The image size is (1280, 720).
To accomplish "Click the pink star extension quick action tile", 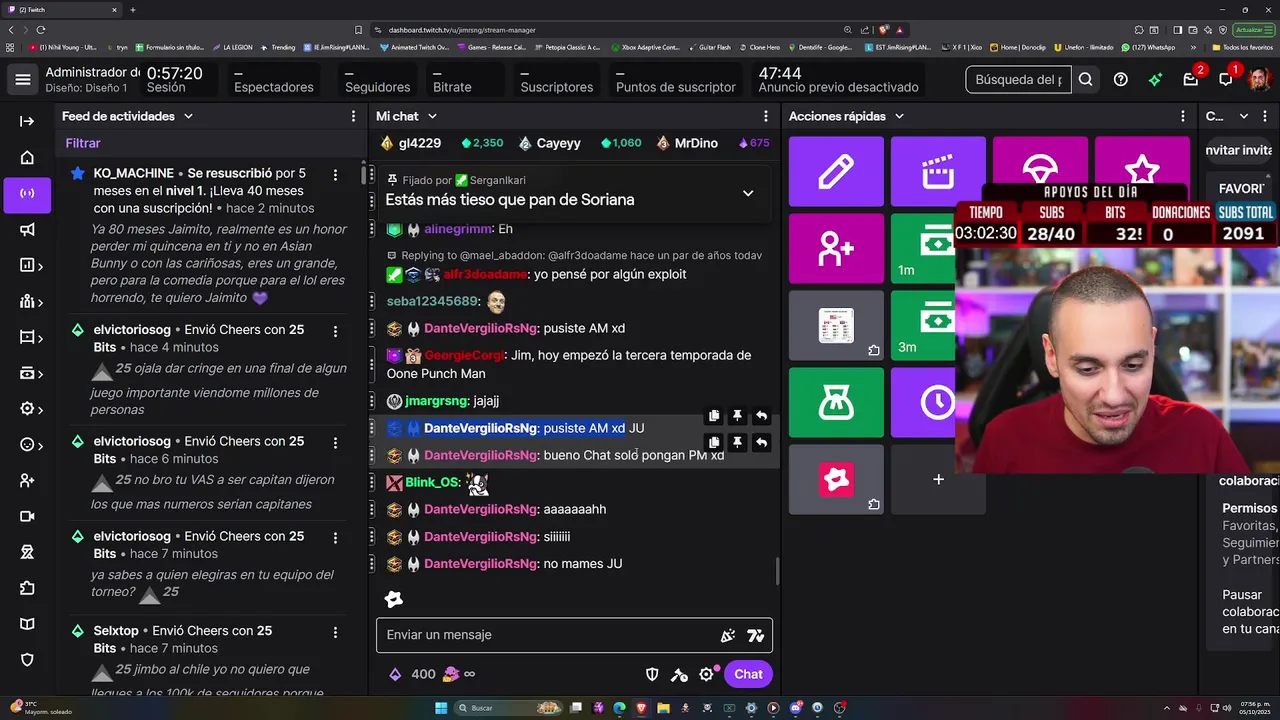I will pyautogui.click(x=836, y=479).
